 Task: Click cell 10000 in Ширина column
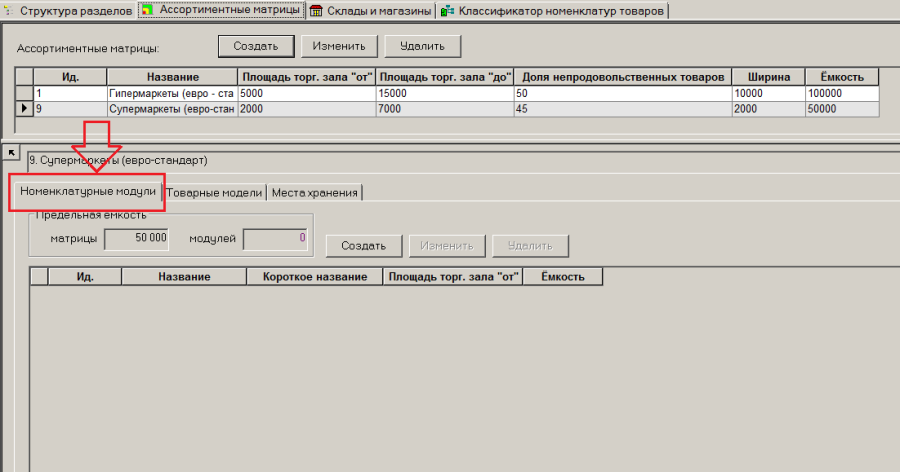(769, 93)
